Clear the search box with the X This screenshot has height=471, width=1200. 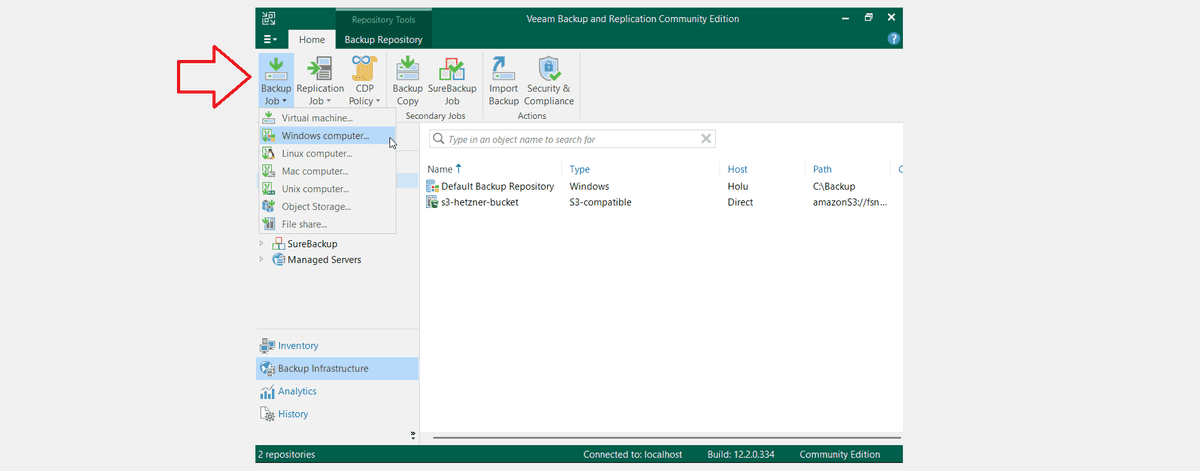pos(706,139)
